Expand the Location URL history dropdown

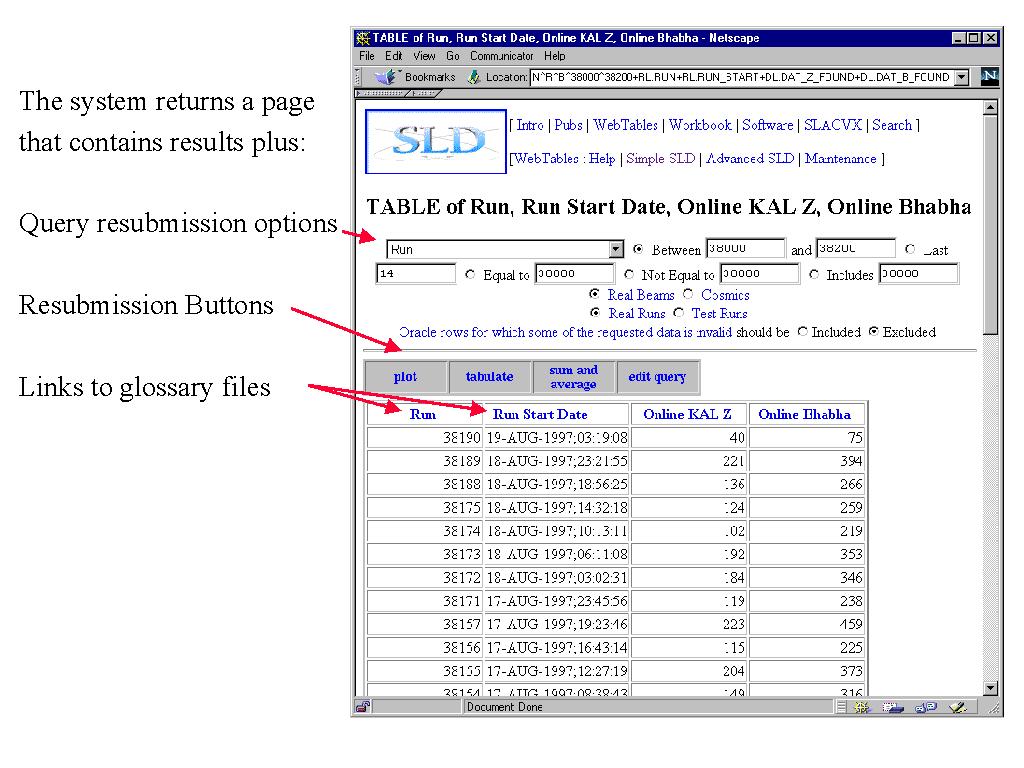click(962, 77)
